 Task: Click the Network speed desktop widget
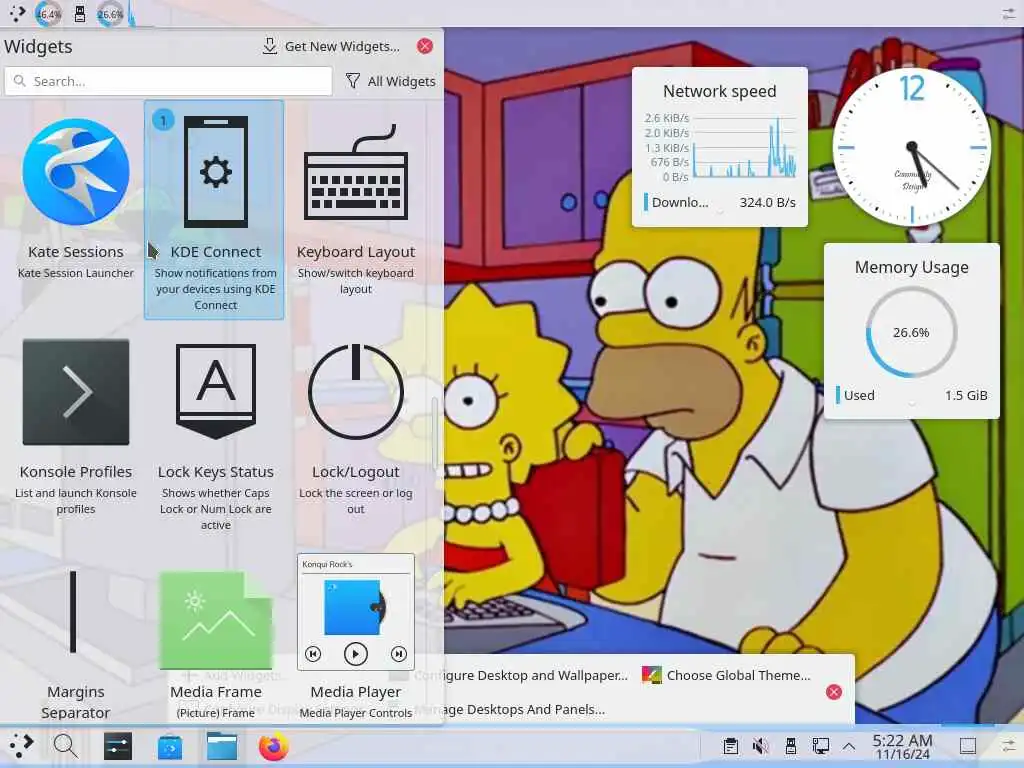pyautogui.click(x=720, y=147)
